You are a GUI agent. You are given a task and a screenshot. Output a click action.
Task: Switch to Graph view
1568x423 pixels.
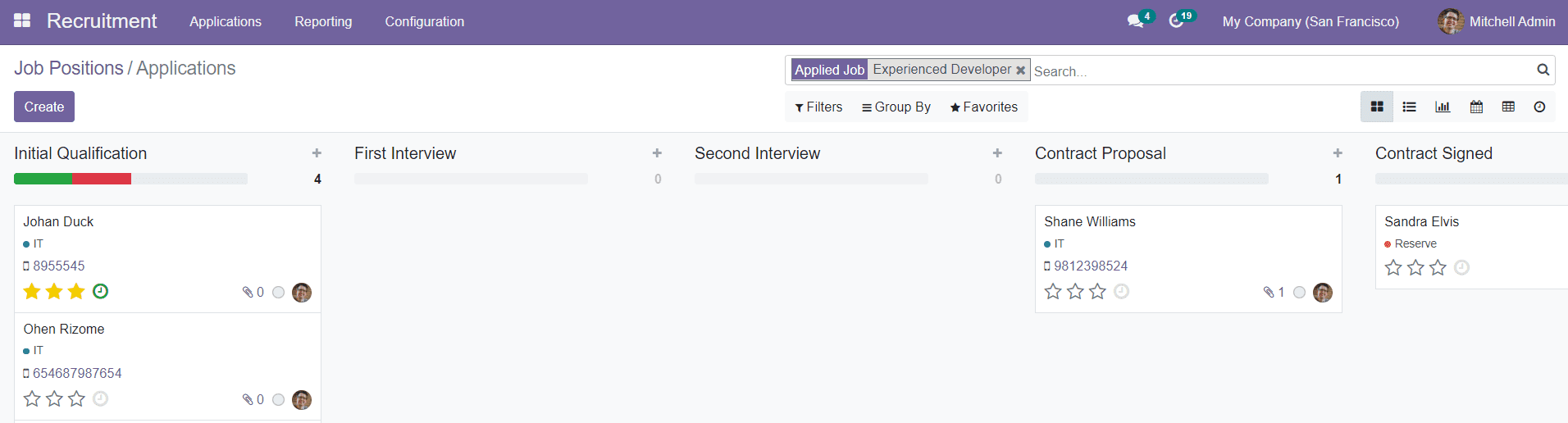tap(1443, 107)
